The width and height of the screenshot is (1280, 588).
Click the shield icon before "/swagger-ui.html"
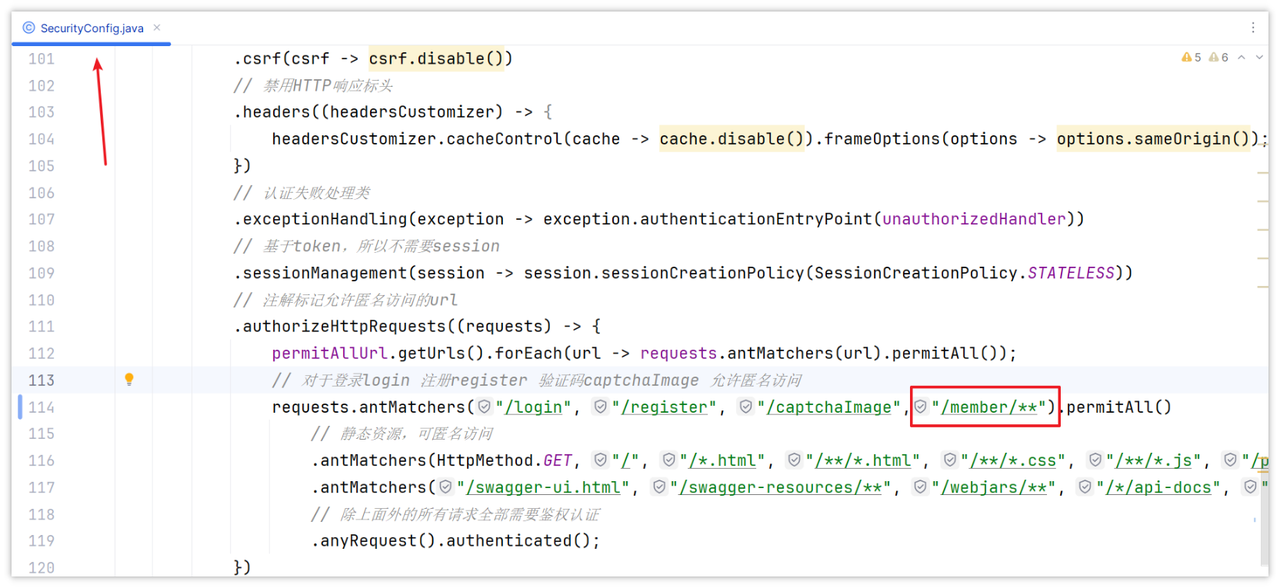(x=445, y=487)
